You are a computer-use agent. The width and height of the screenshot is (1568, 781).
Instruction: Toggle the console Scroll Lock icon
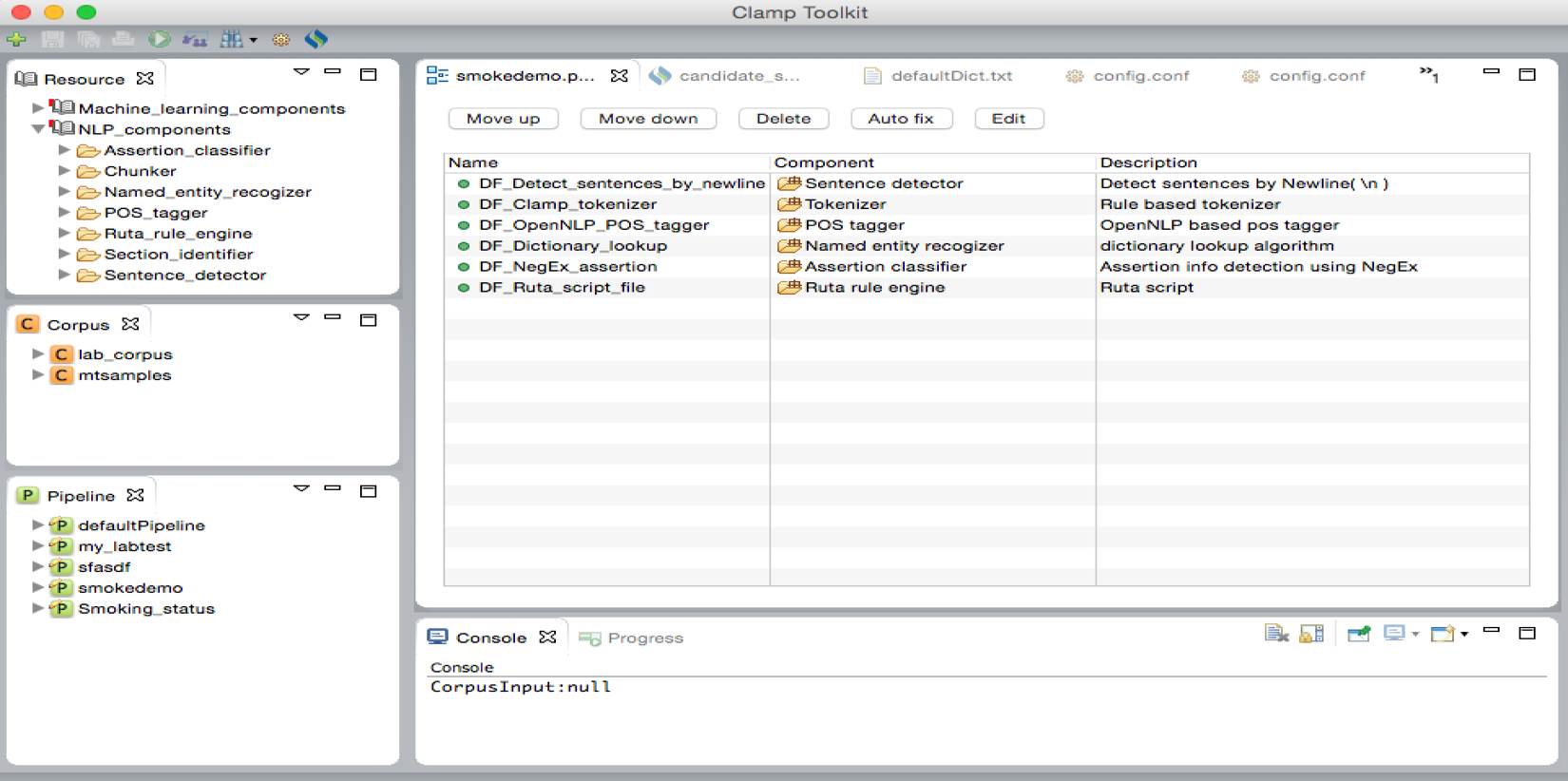(1311, 634)
